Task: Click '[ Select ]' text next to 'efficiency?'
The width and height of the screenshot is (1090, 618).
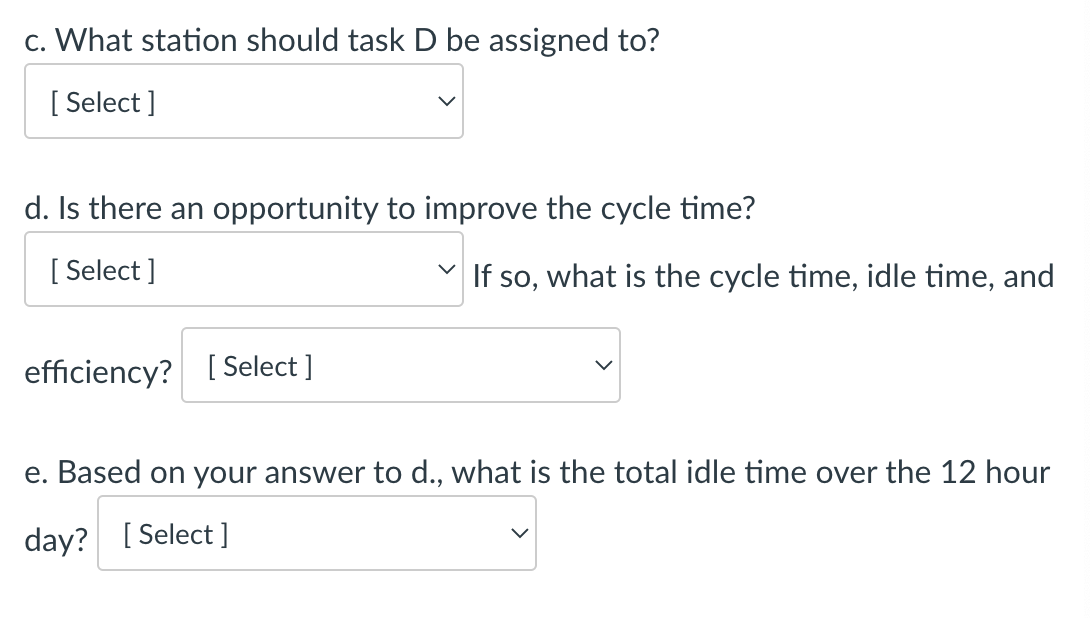Action: (x=260, y=366)
